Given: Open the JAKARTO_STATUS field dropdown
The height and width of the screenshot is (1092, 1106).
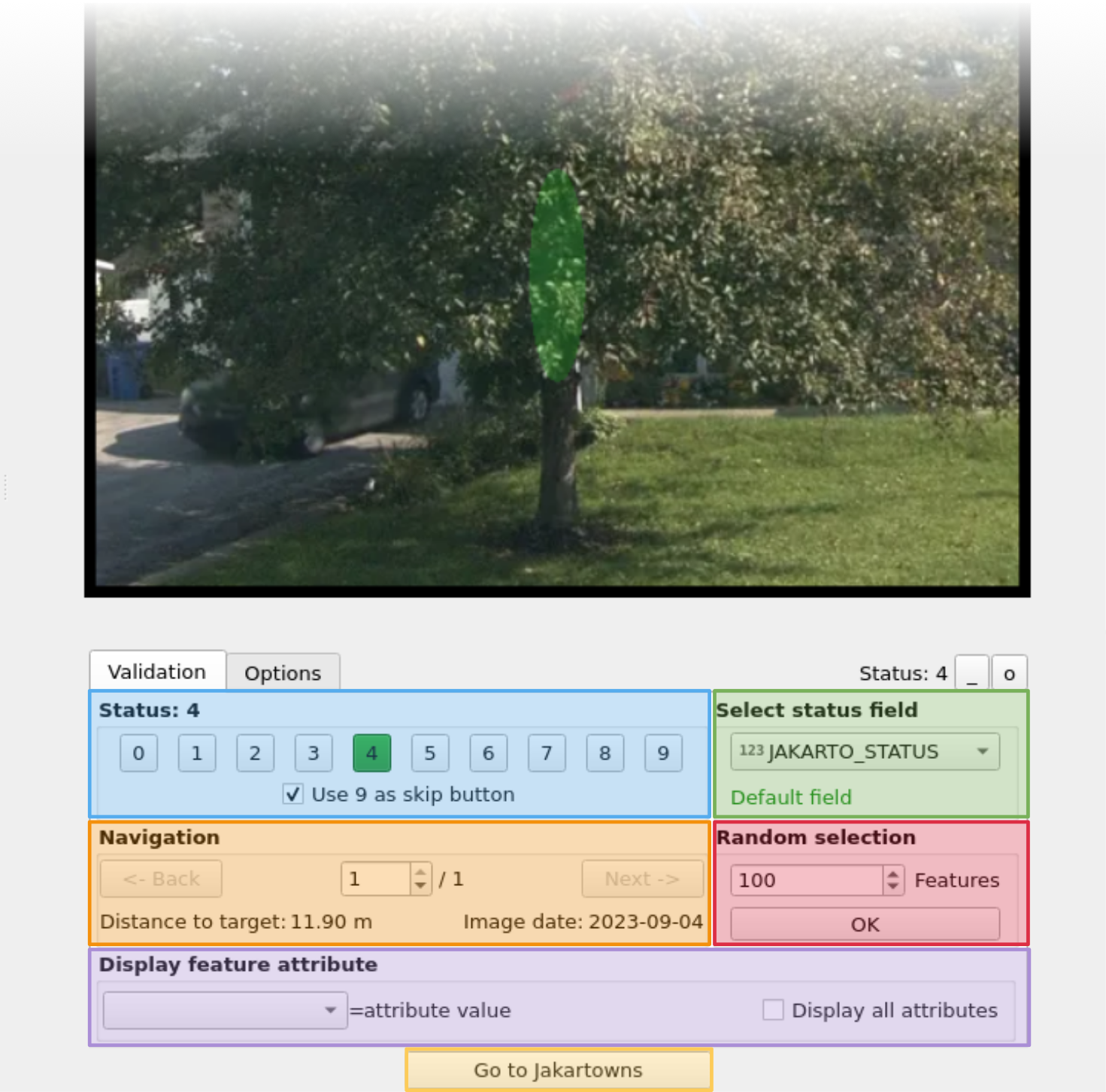Looking at the screenshot, I should (x=865, y=751).
